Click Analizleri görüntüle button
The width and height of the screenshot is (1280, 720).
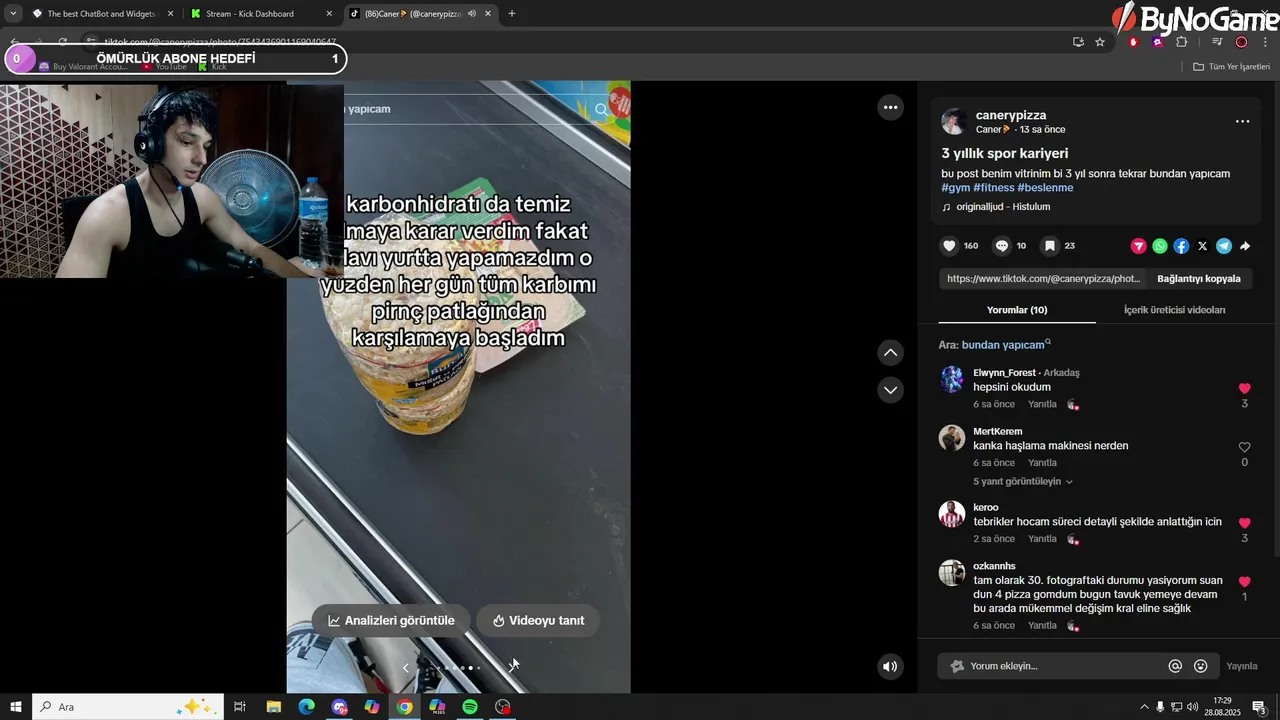click(391, 621)
